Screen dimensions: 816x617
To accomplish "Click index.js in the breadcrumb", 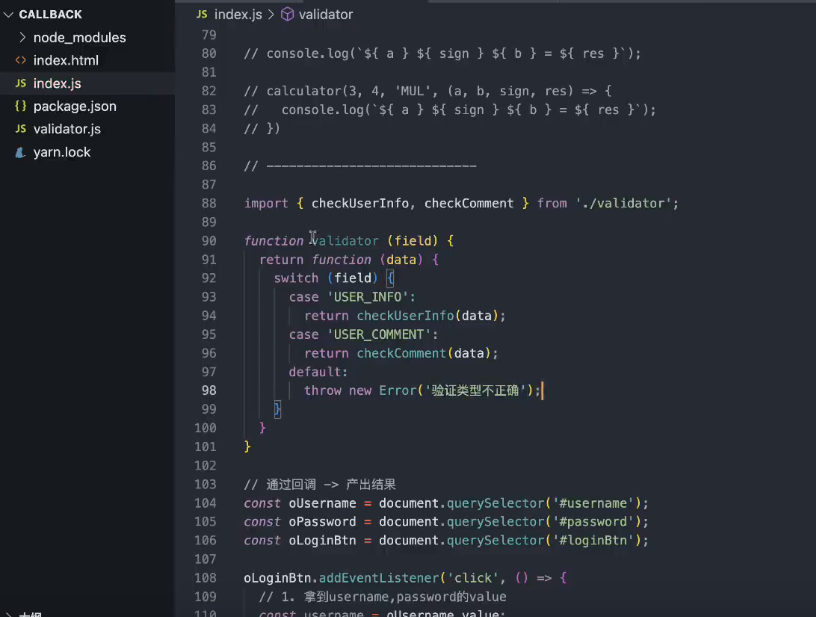I will click(238, 15).
